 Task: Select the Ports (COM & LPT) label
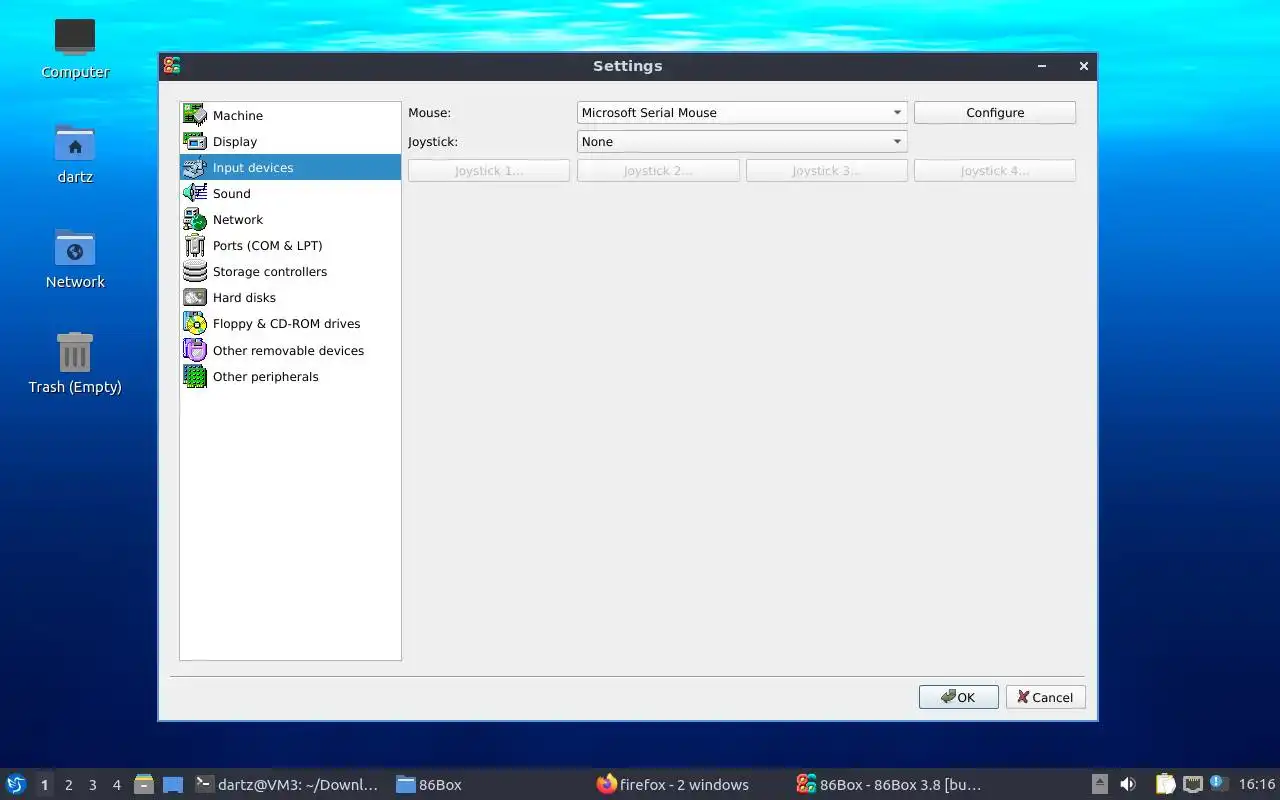point(267,246)
